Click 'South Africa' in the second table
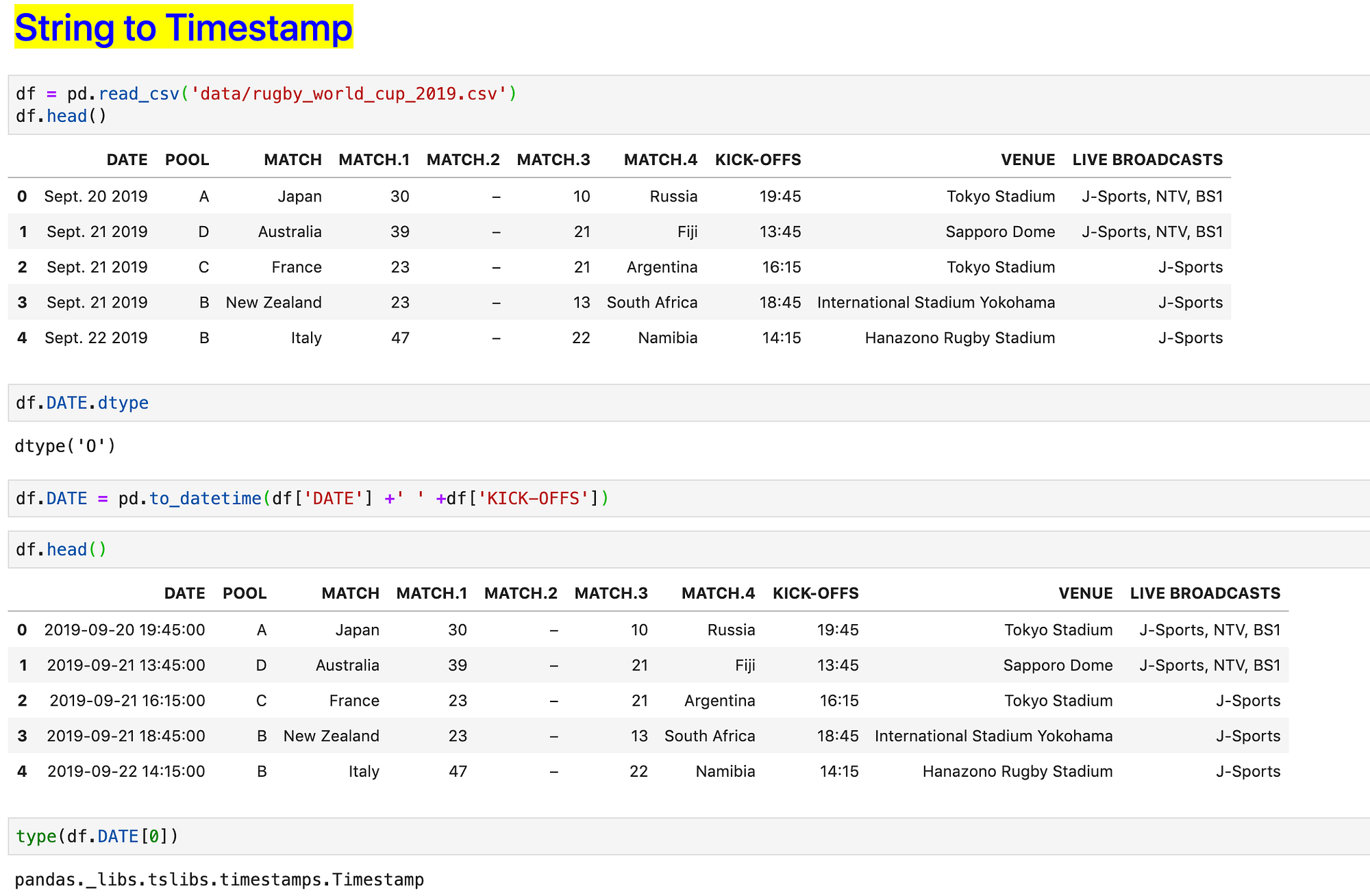 [710, 736]
